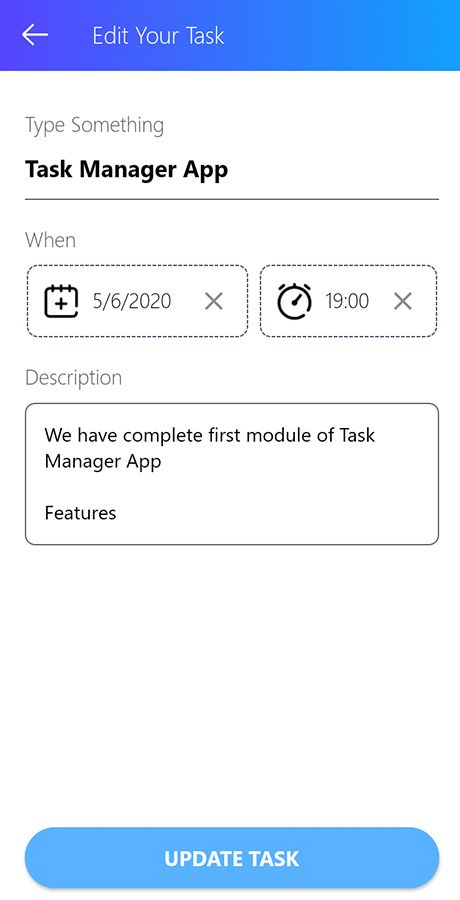Click the Edit Your Task header title
The width and height of the screenshot is (460, 900).
click(159, 36)
